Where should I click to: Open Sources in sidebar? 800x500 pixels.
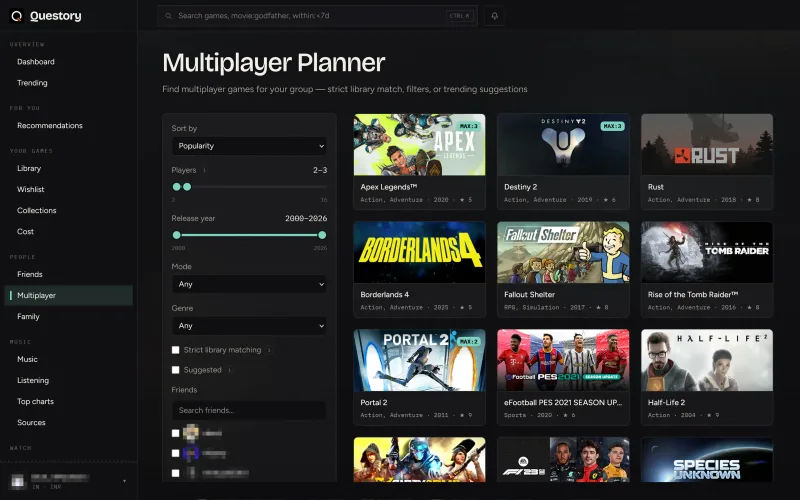[x=31, y=422]
